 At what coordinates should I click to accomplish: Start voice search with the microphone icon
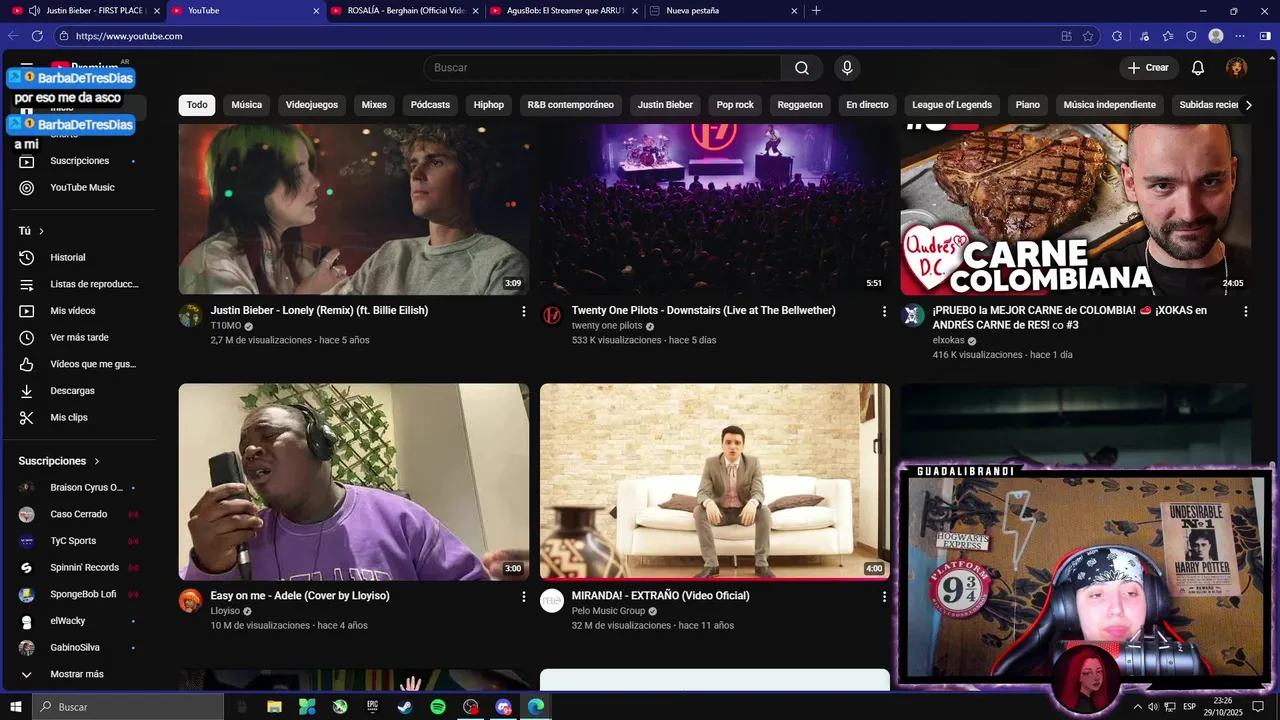pos(847,68)
